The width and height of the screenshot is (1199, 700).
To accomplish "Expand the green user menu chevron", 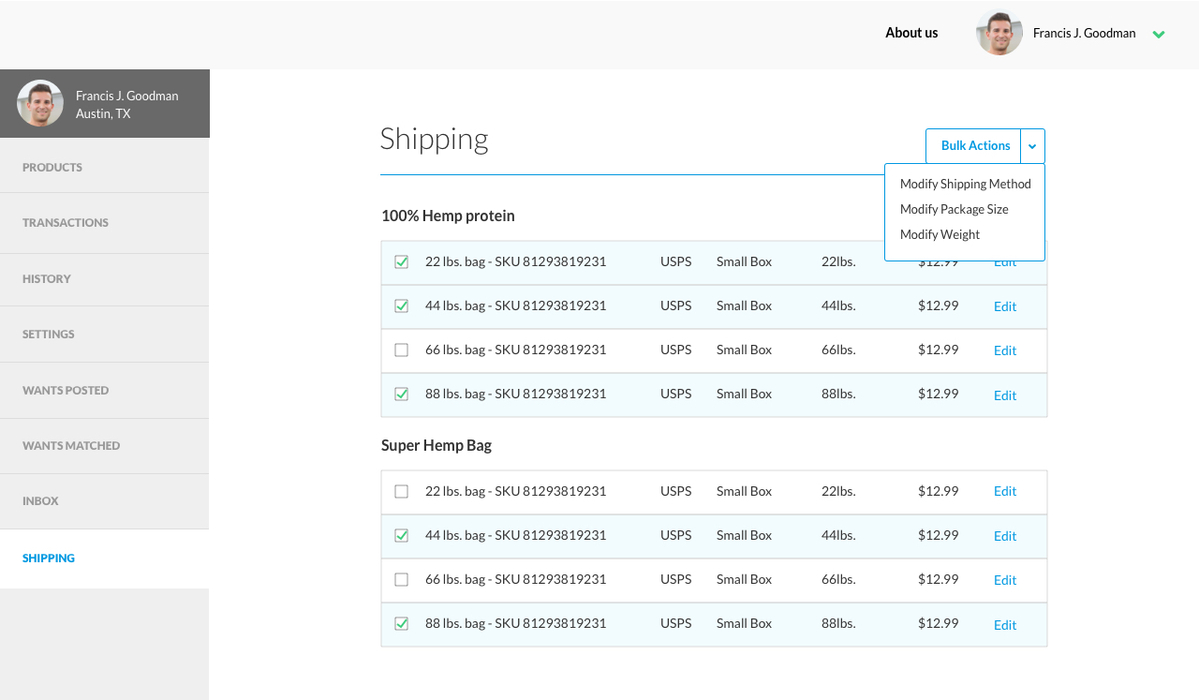I will [x=1158, y=34].
